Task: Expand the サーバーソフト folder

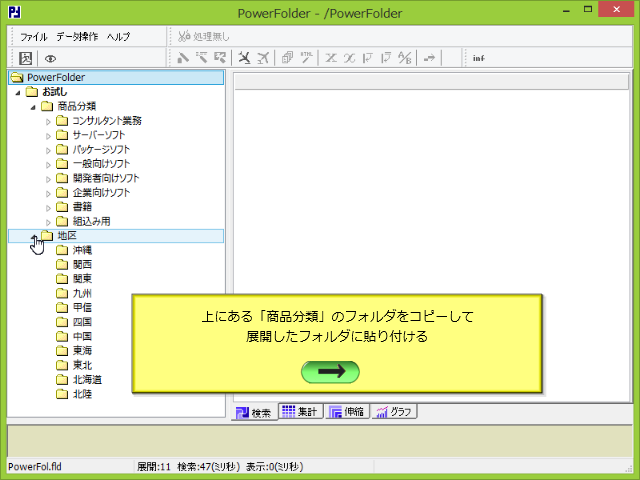Action: click(48, 136)
